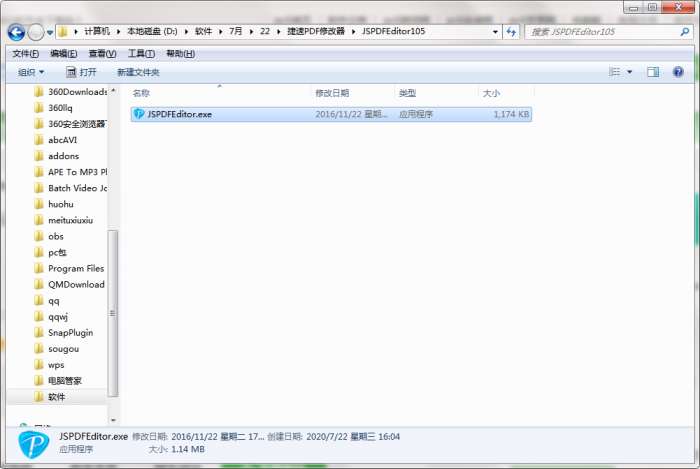This screenshot has width=700, height=469.
Task: Open the address bar history dropdown
Action: [495, 32]
